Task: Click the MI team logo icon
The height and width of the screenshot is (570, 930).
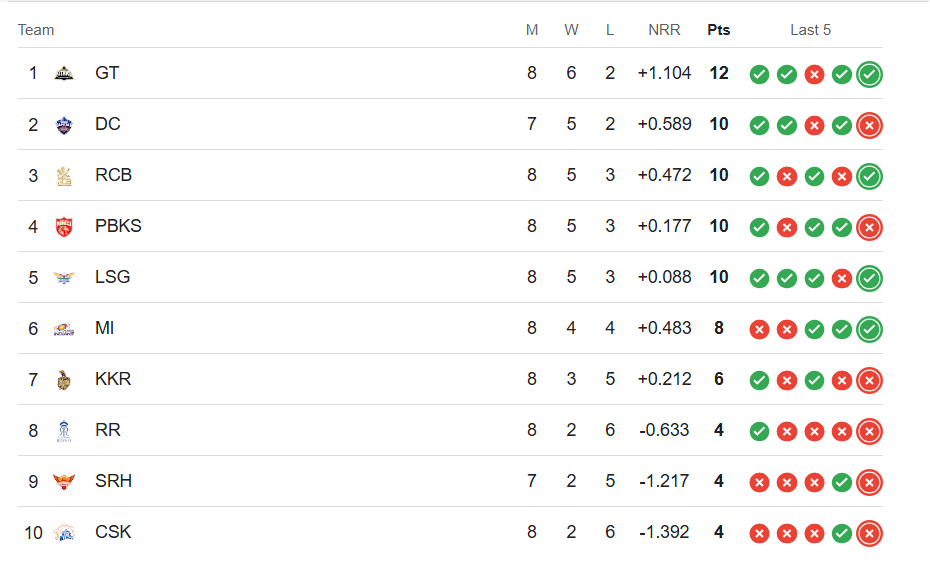Action: pyautogui.click(x=64, y=329)
